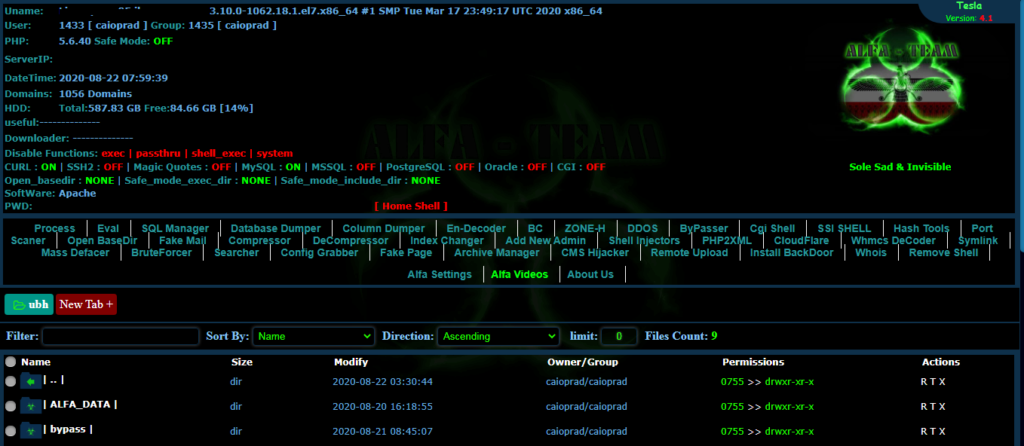Click the ByPasser menu item

tap(703, 229)
